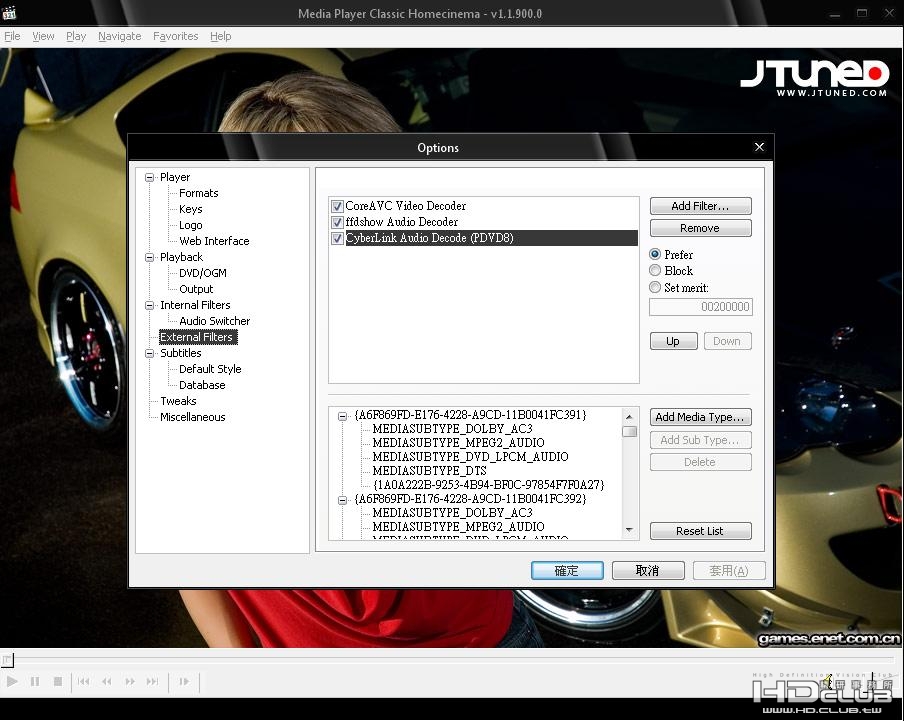Cancel with the 取消 button

click(648, 571)
